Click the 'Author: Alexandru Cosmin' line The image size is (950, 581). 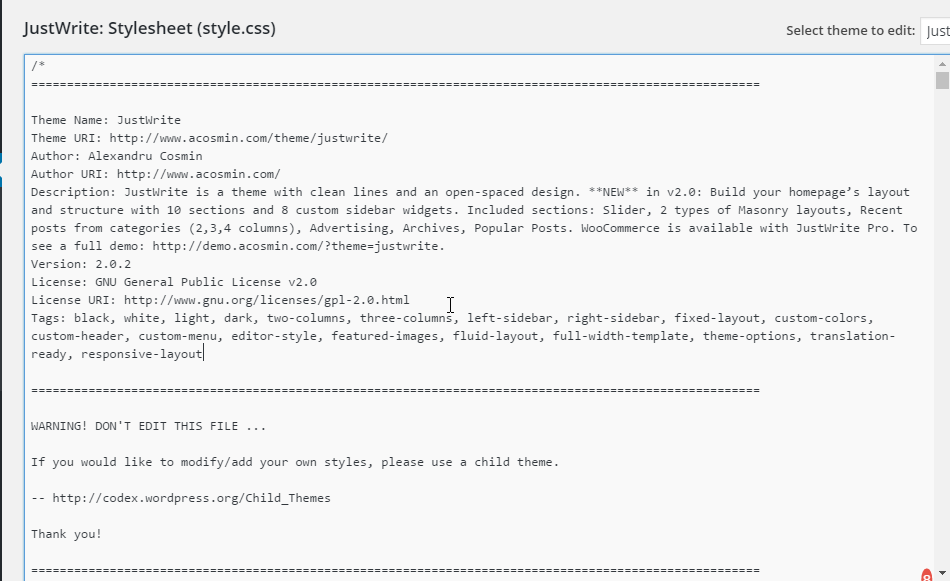click(117, 156)
